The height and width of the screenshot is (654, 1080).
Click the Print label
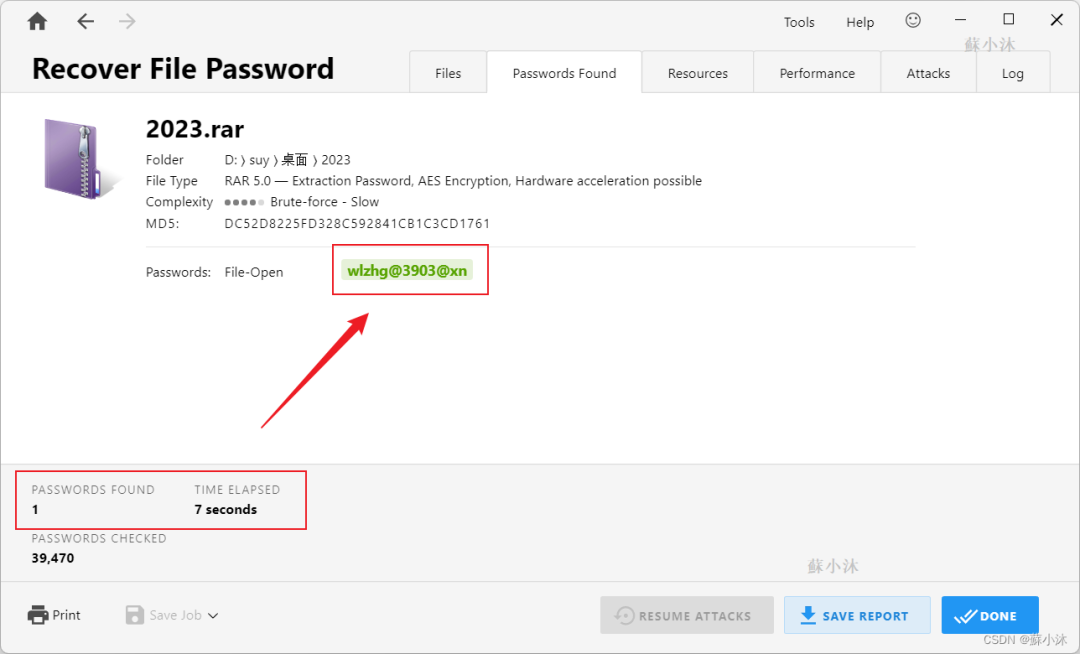click(x=66, y=615)
